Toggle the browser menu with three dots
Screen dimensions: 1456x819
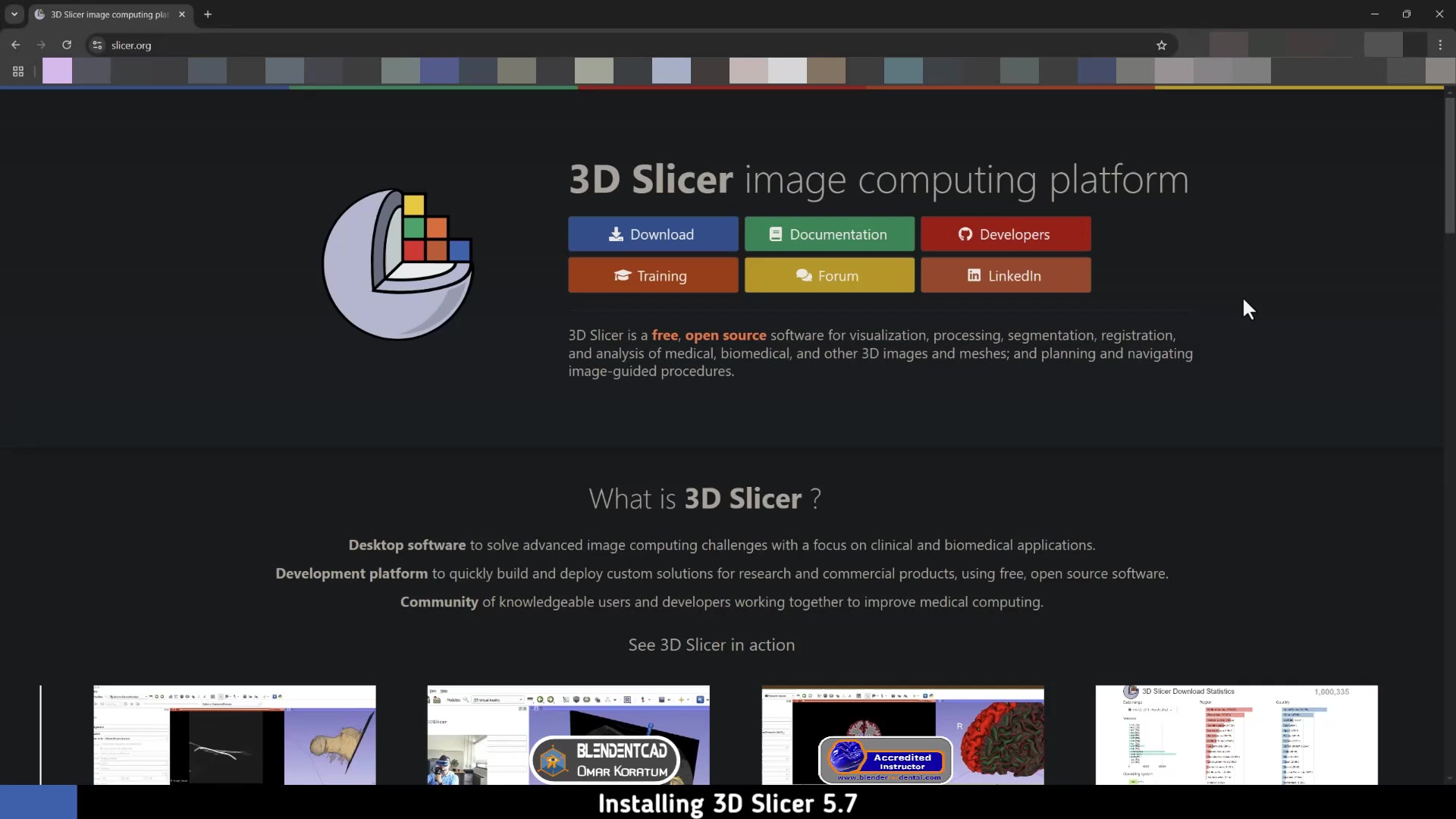1440,45
